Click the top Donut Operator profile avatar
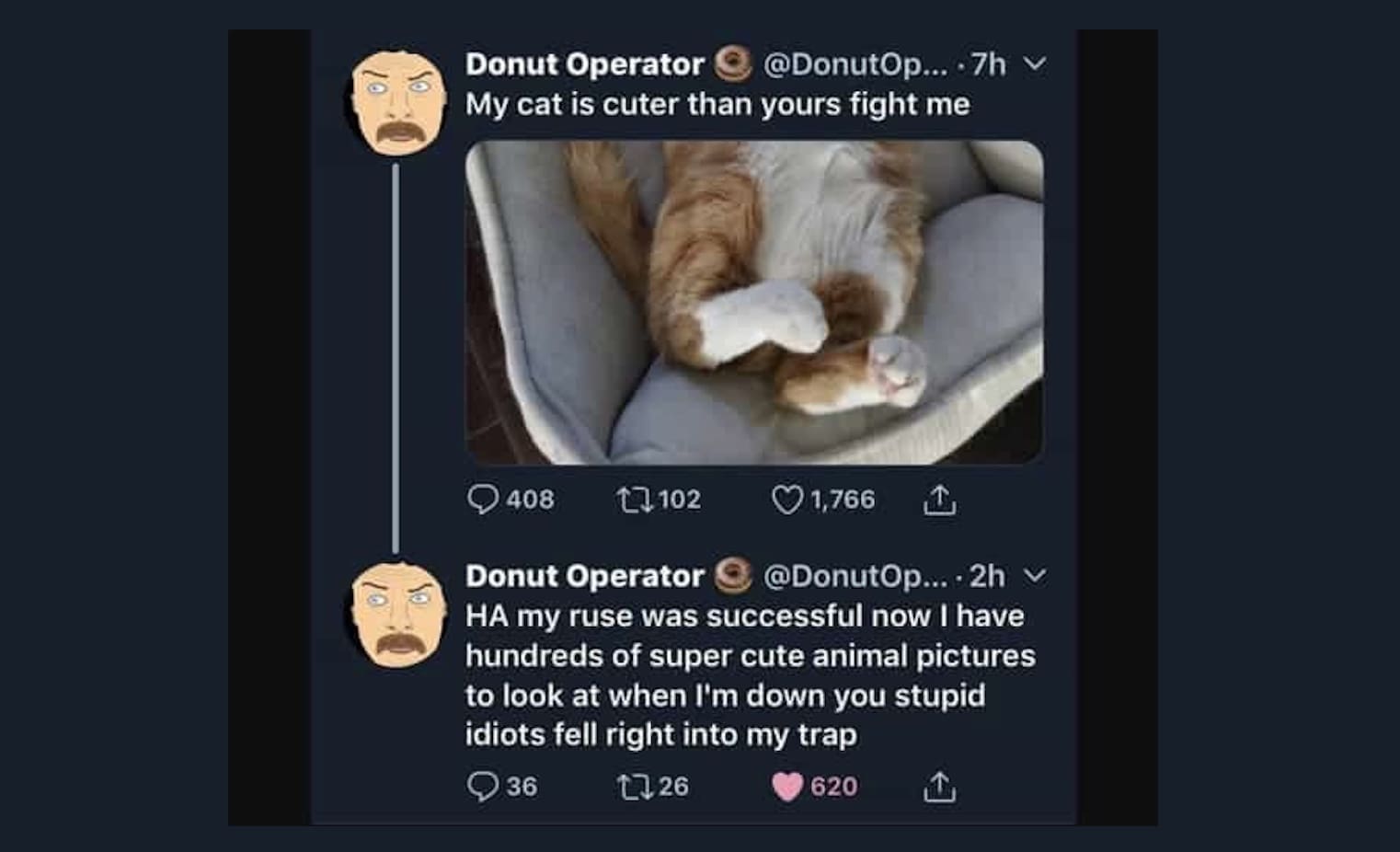 pos(398,101)
